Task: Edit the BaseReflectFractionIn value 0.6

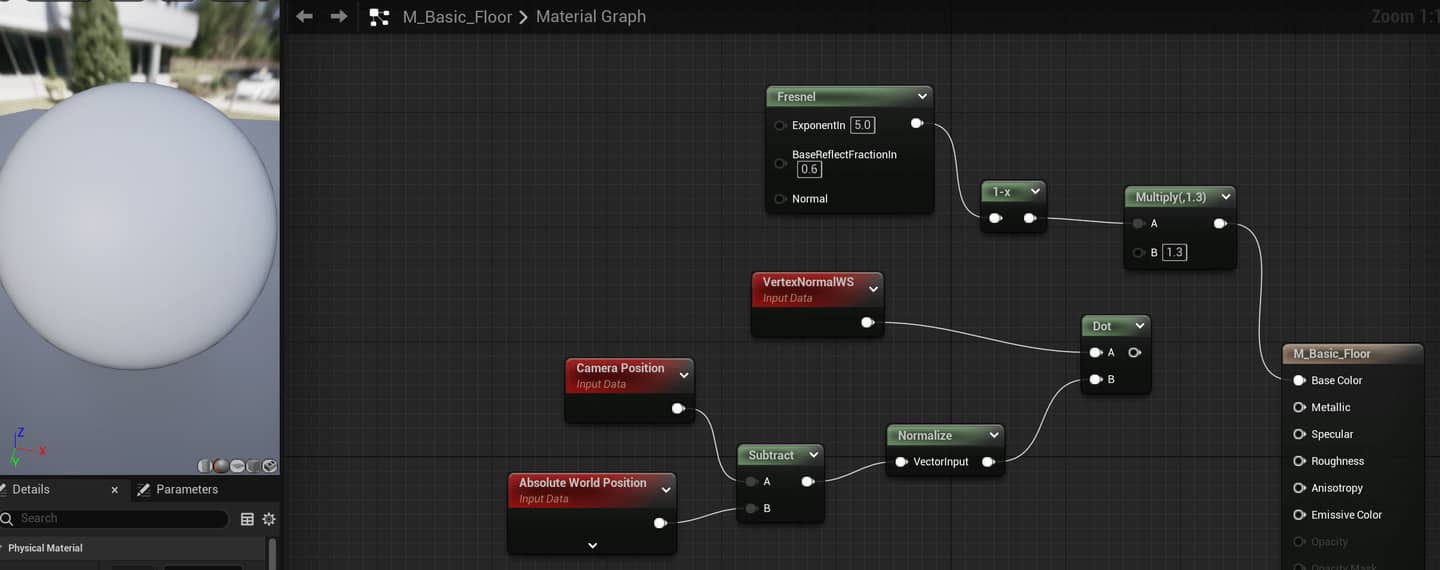Action: tap(809, 169)
